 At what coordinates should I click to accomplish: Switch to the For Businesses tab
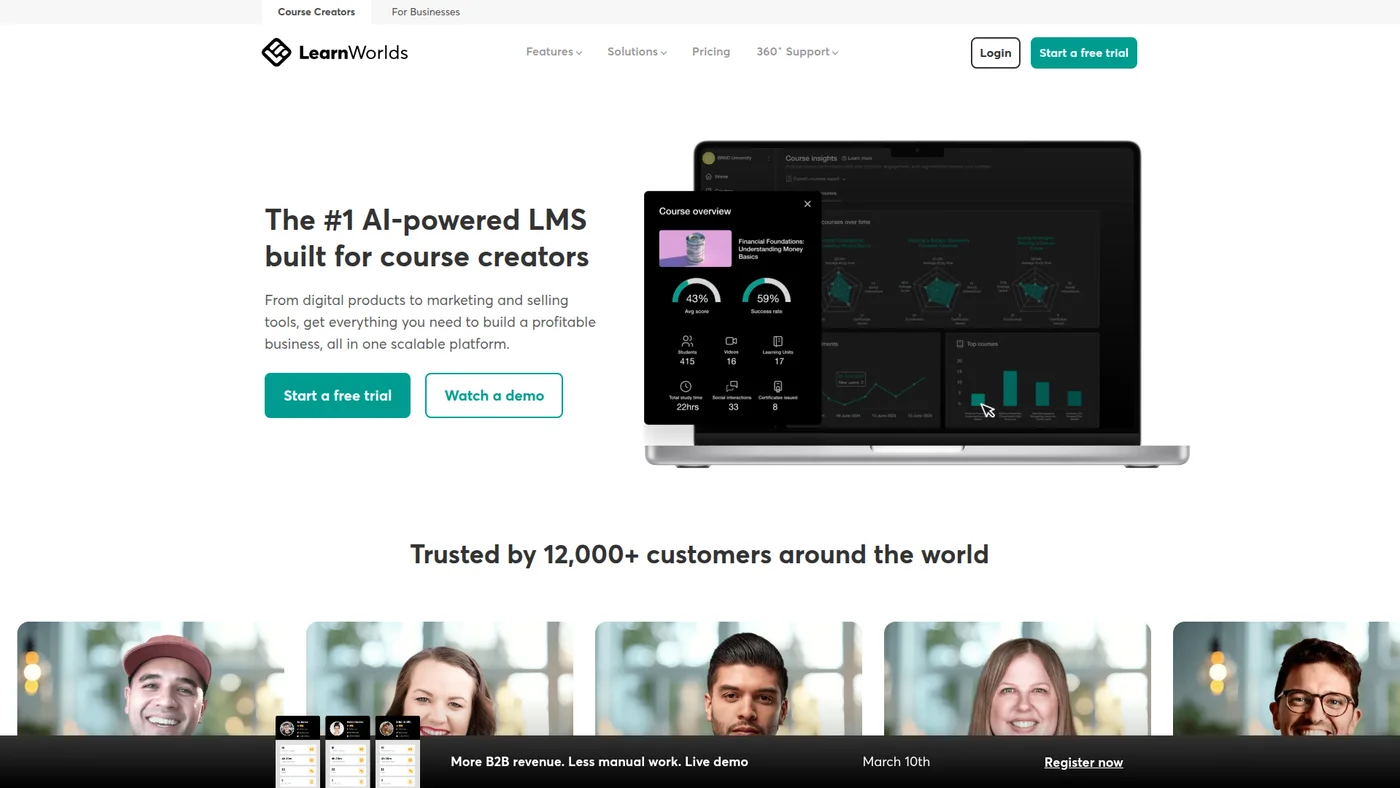(x=426, y=12)
